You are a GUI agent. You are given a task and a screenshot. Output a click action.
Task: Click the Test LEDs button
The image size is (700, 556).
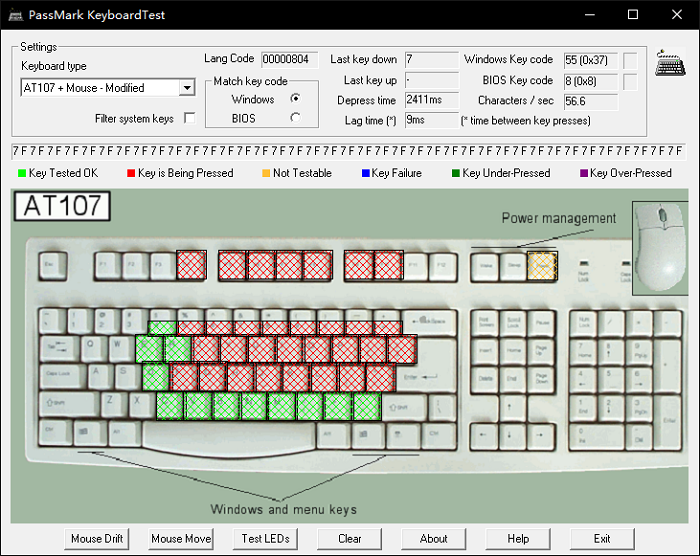[265, 539]
